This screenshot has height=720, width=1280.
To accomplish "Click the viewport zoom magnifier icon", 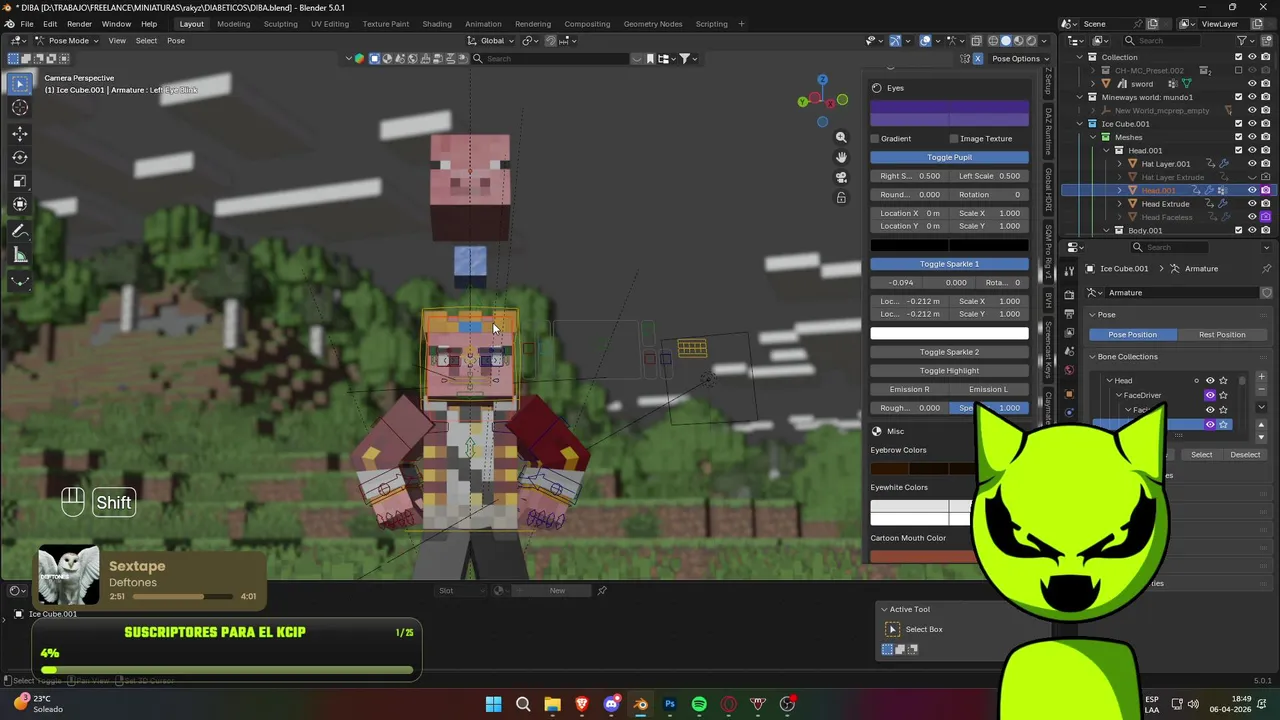I will pyautogui.click(x=841, y=137).
